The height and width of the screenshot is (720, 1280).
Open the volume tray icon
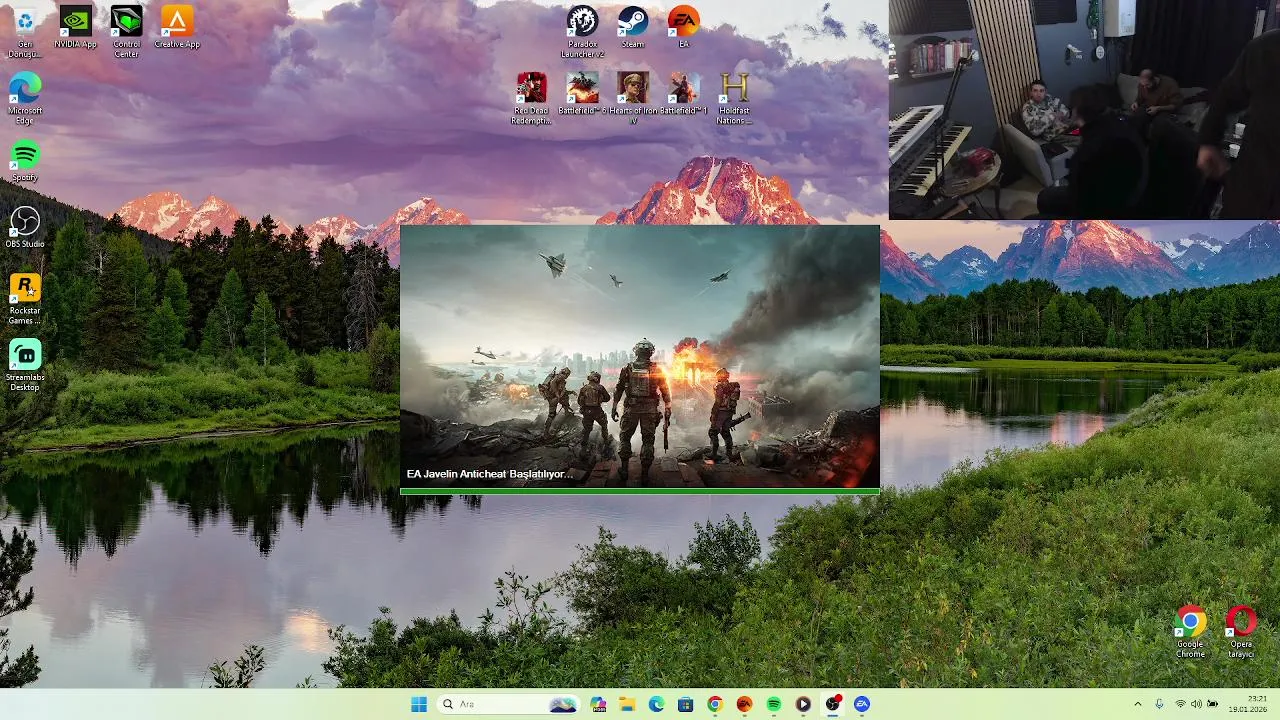click(1196, 704)
